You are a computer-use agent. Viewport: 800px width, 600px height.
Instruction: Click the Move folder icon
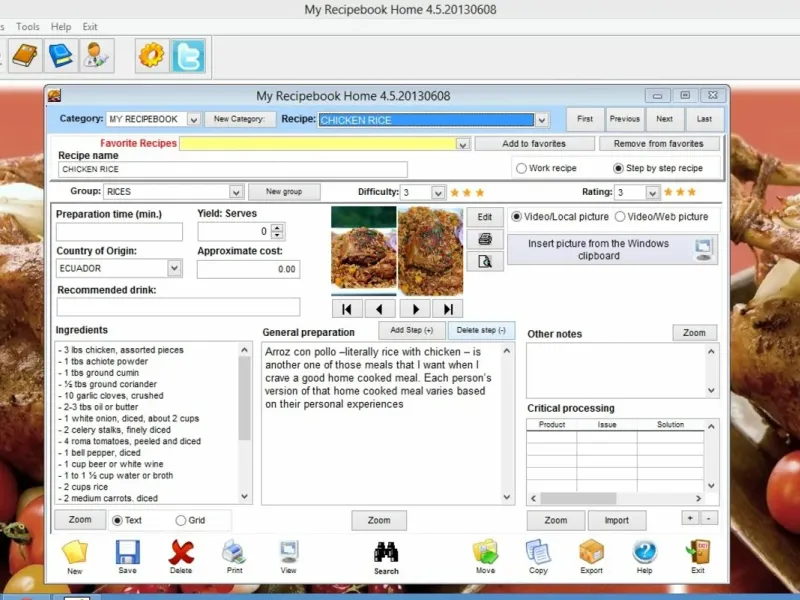[485, 557]
